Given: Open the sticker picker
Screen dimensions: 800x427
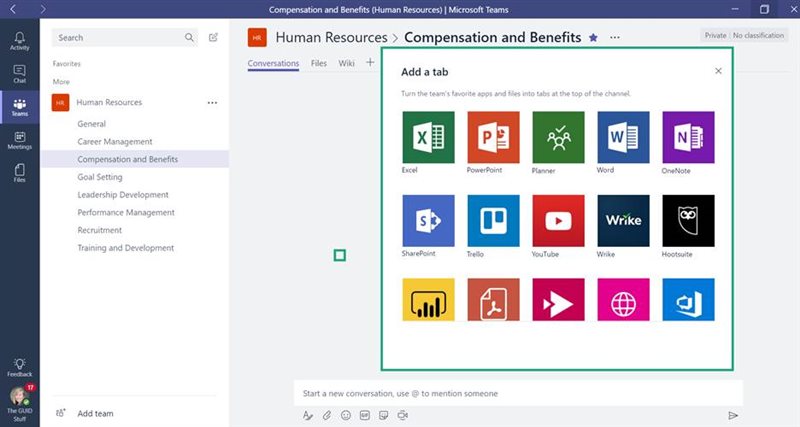Looking at the screenshot, I should coord(384,415).
